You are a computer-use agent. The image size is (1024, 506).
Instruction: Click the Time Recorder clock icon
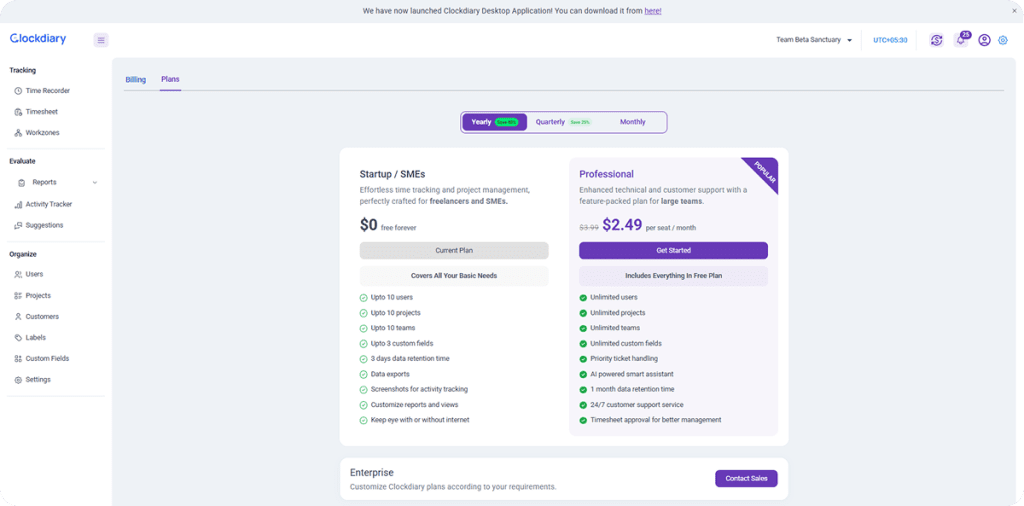tap(18, 91)
